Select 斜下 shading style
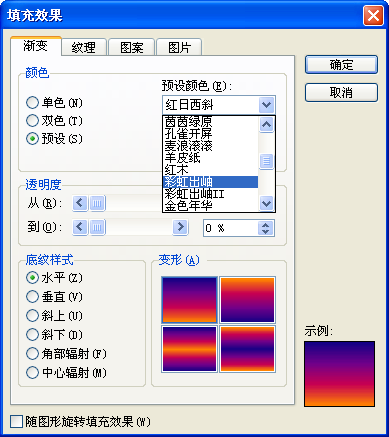The height and width of the screenshot is (437, 389). click(x=54, y=334)
